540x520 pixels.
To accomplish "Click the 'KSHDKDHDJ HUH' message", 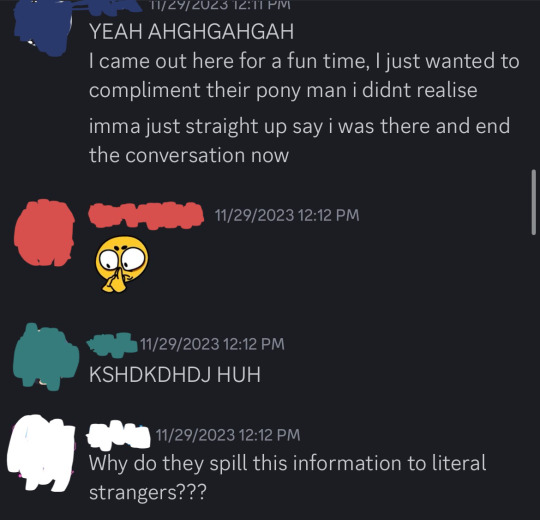I will click(x=175, y=374).
